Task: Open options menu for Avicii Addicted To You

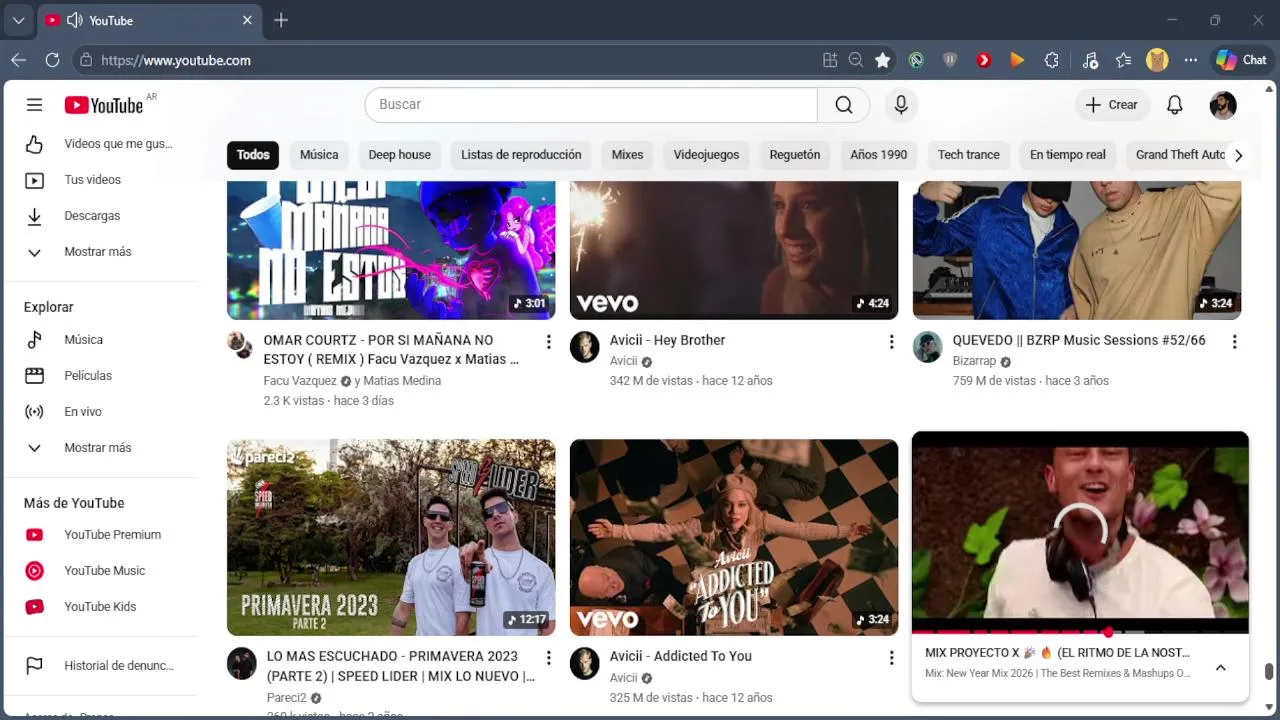Action: [x=891, y=658]
